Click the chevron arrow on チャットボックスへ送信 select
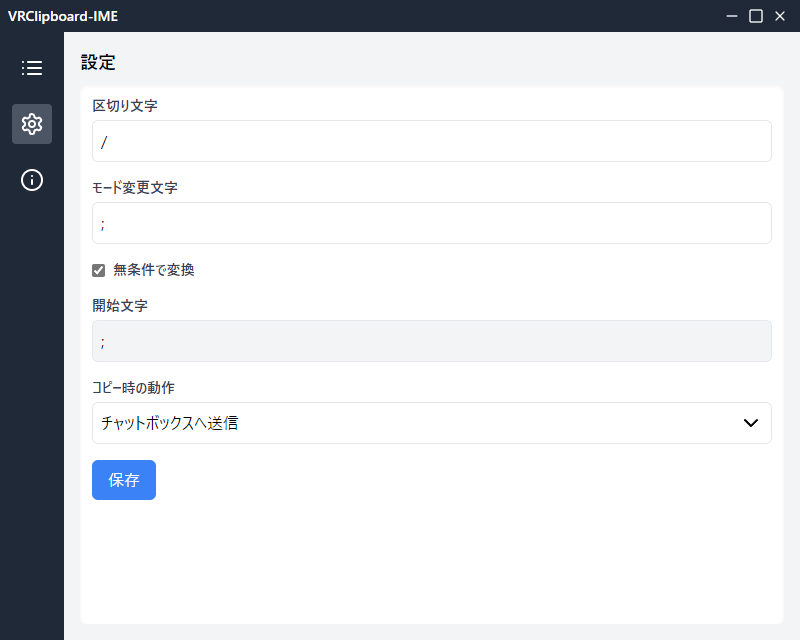The image size is (800, 640). tap(751, 423)
